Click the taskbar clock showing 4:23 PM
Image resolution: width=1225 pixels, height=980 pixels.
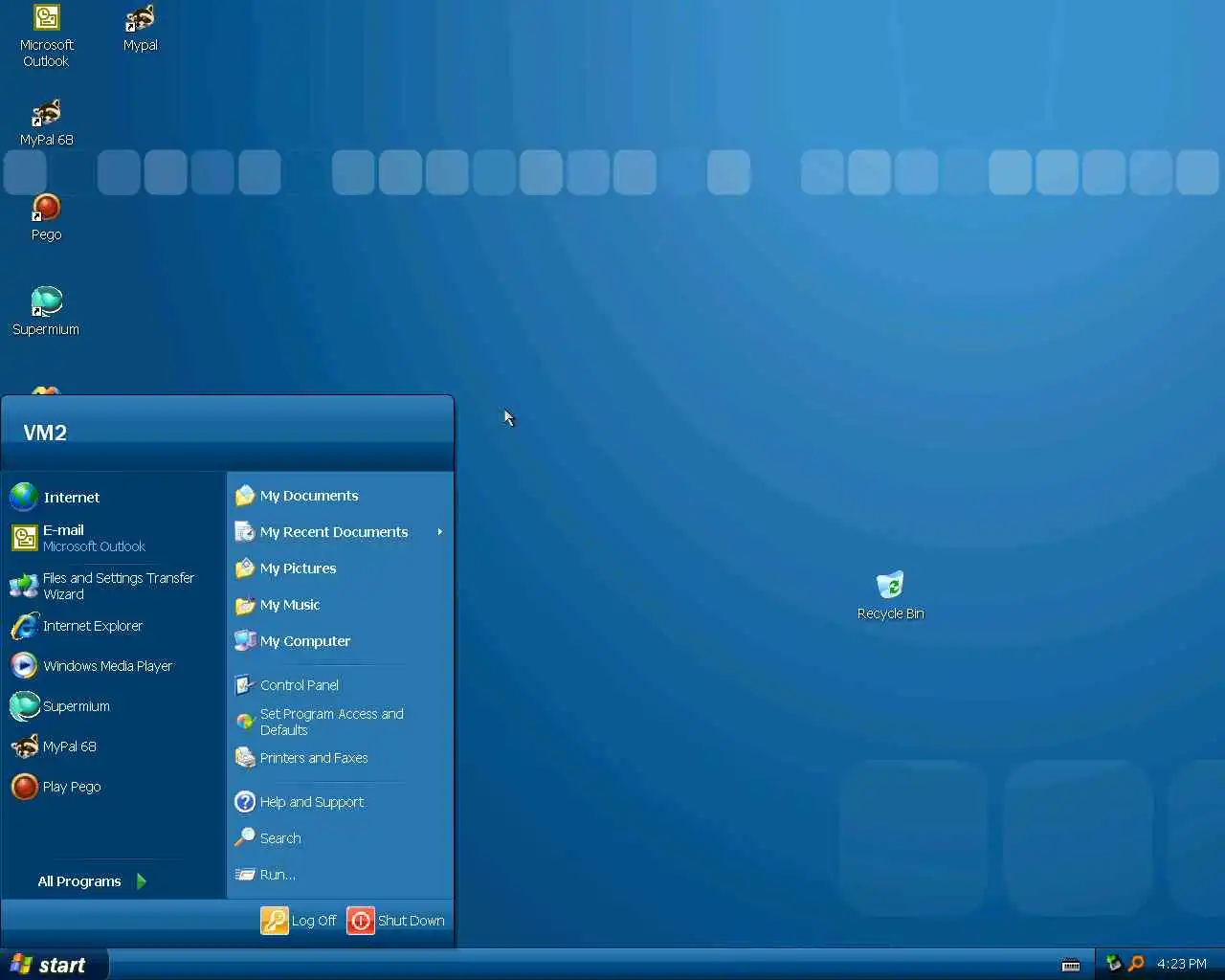coord(1182,965)
